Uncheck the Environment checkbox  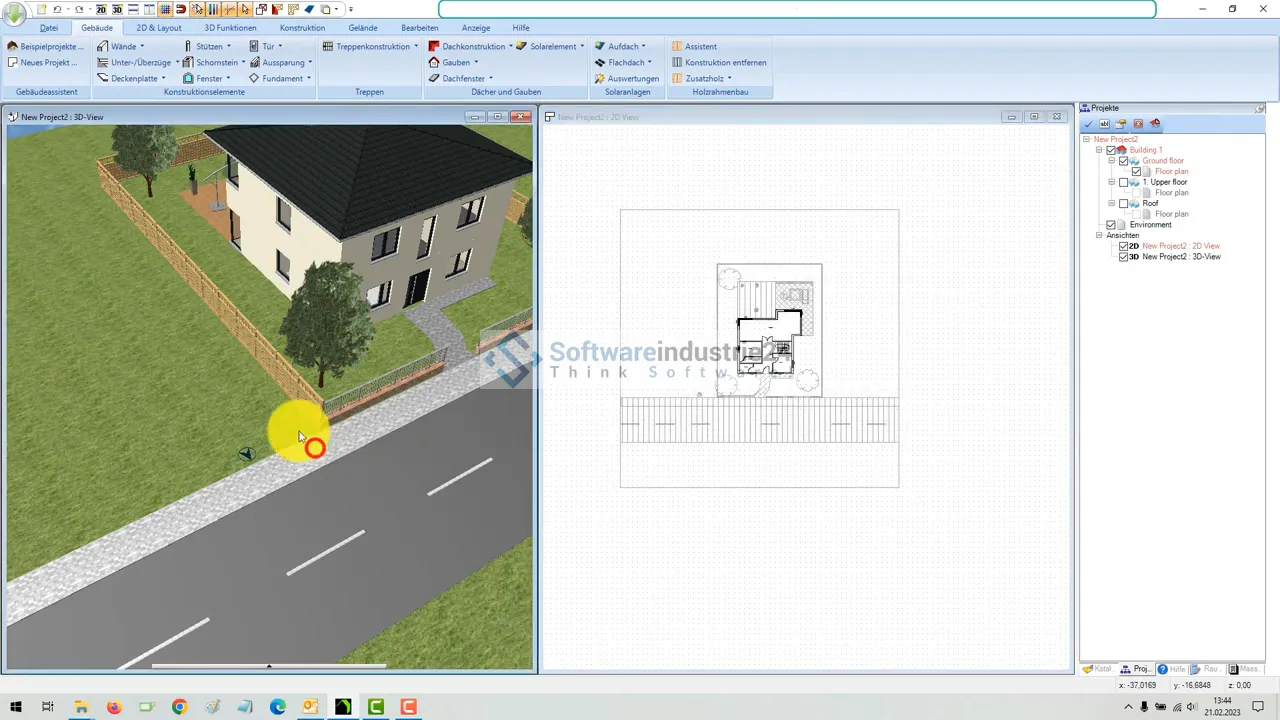1111,225
